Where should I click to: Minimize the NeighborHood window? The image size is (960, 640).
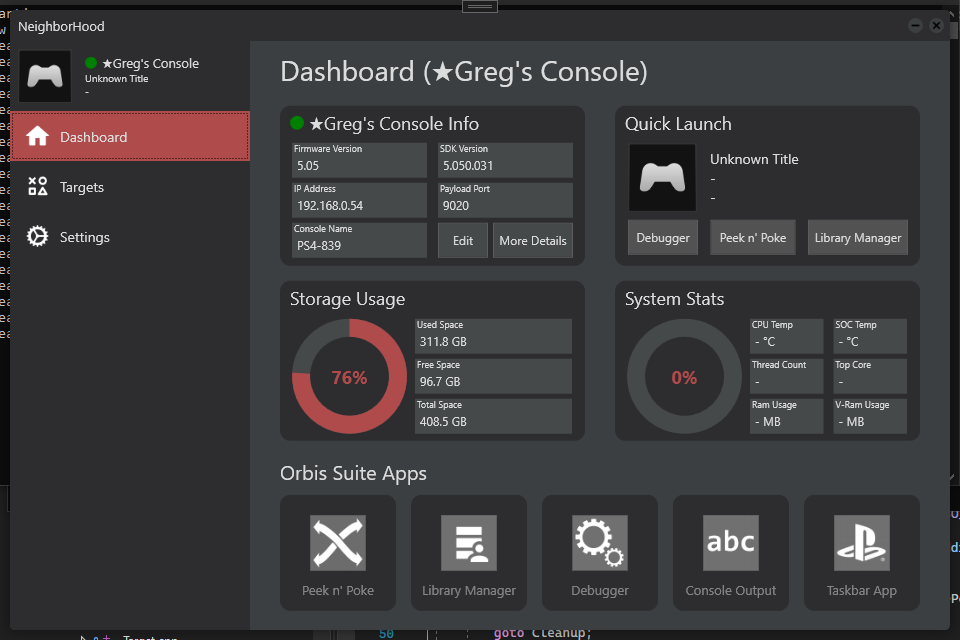click(915, 25)
